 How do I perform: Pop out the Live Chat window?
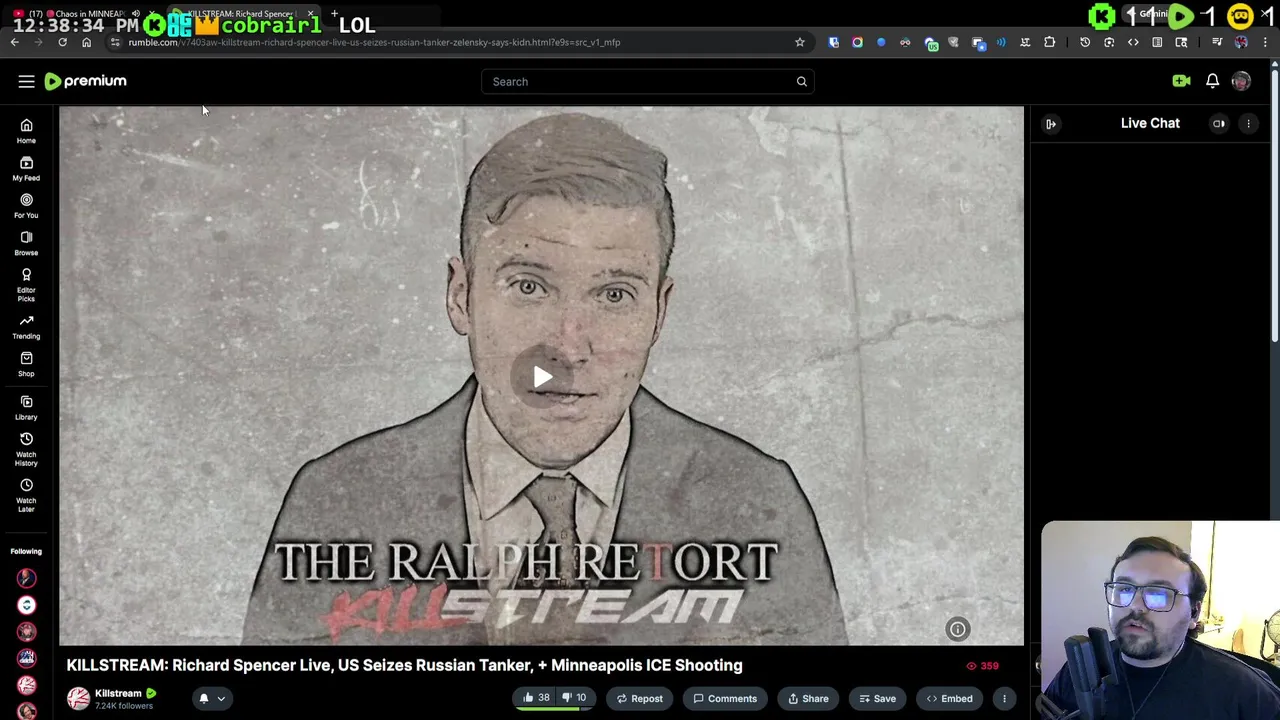[1219, 123]
